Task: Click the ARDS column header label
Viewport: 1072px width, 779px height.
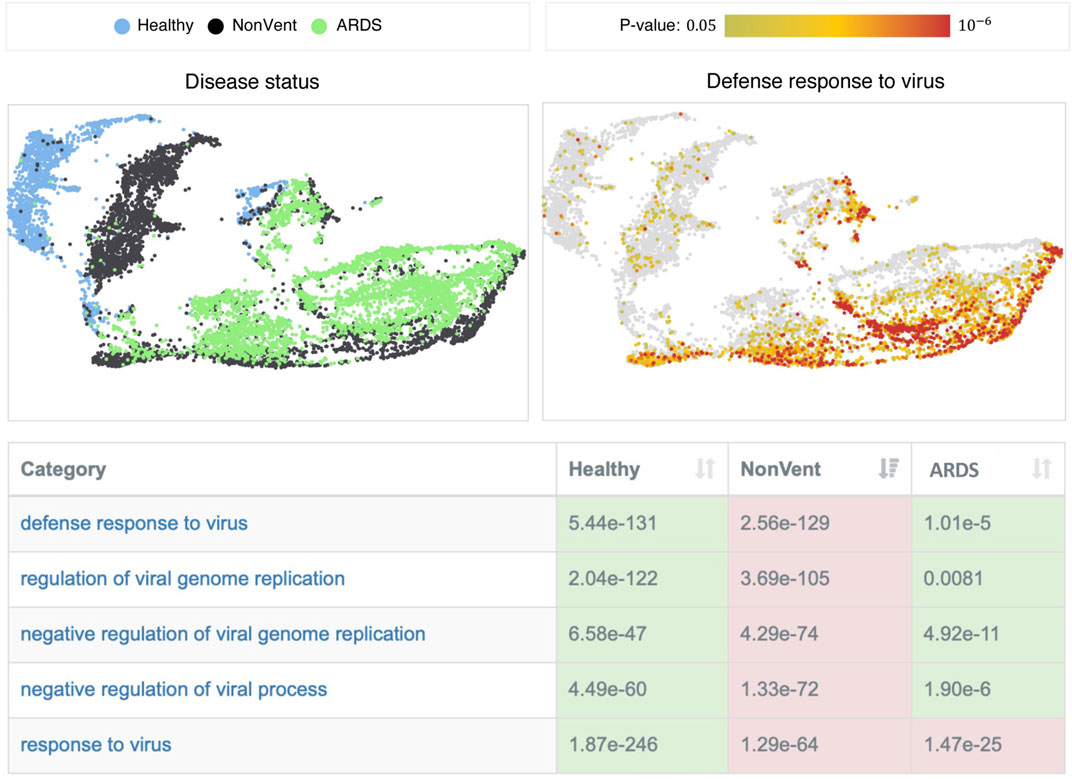Action: click(x=954, y=470)
